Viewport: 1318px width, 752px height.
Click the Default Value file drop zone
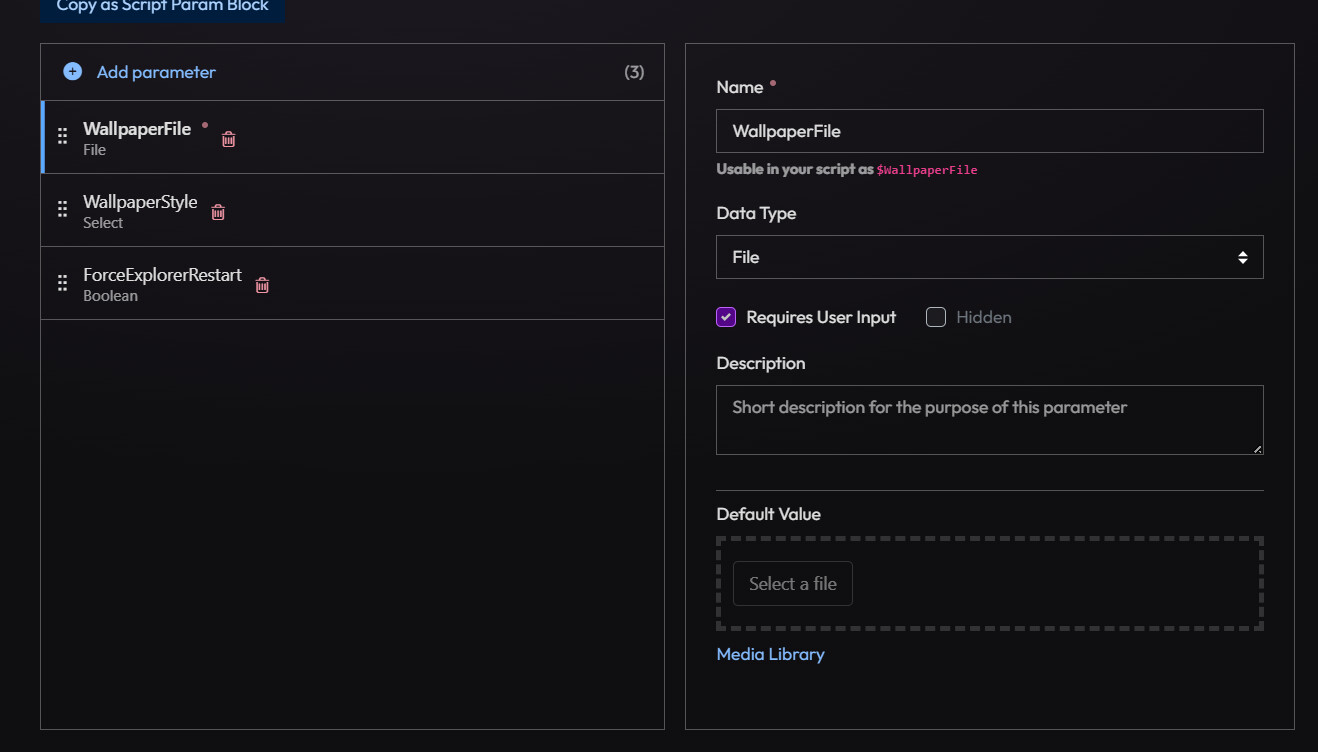coord(990,584)
